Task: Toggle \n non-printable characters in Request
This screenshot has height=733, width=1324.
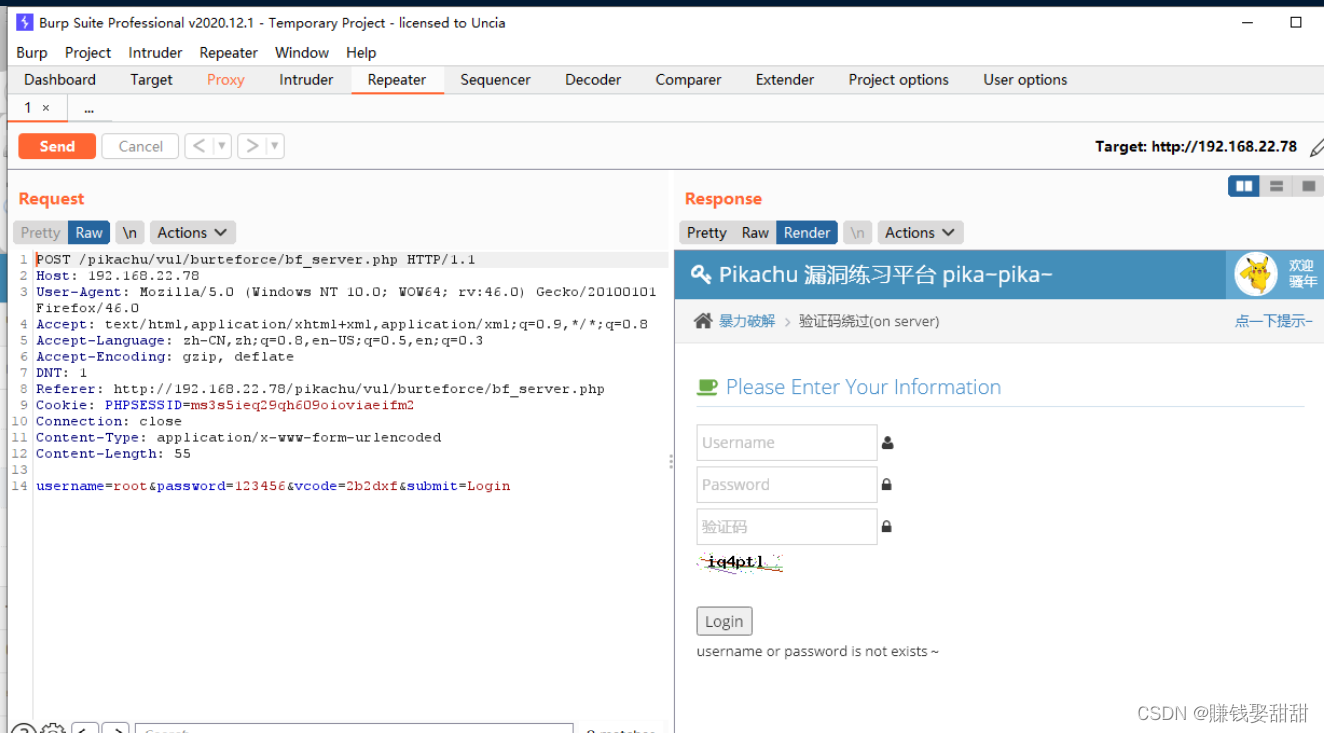Action: (x=129, y=232)
